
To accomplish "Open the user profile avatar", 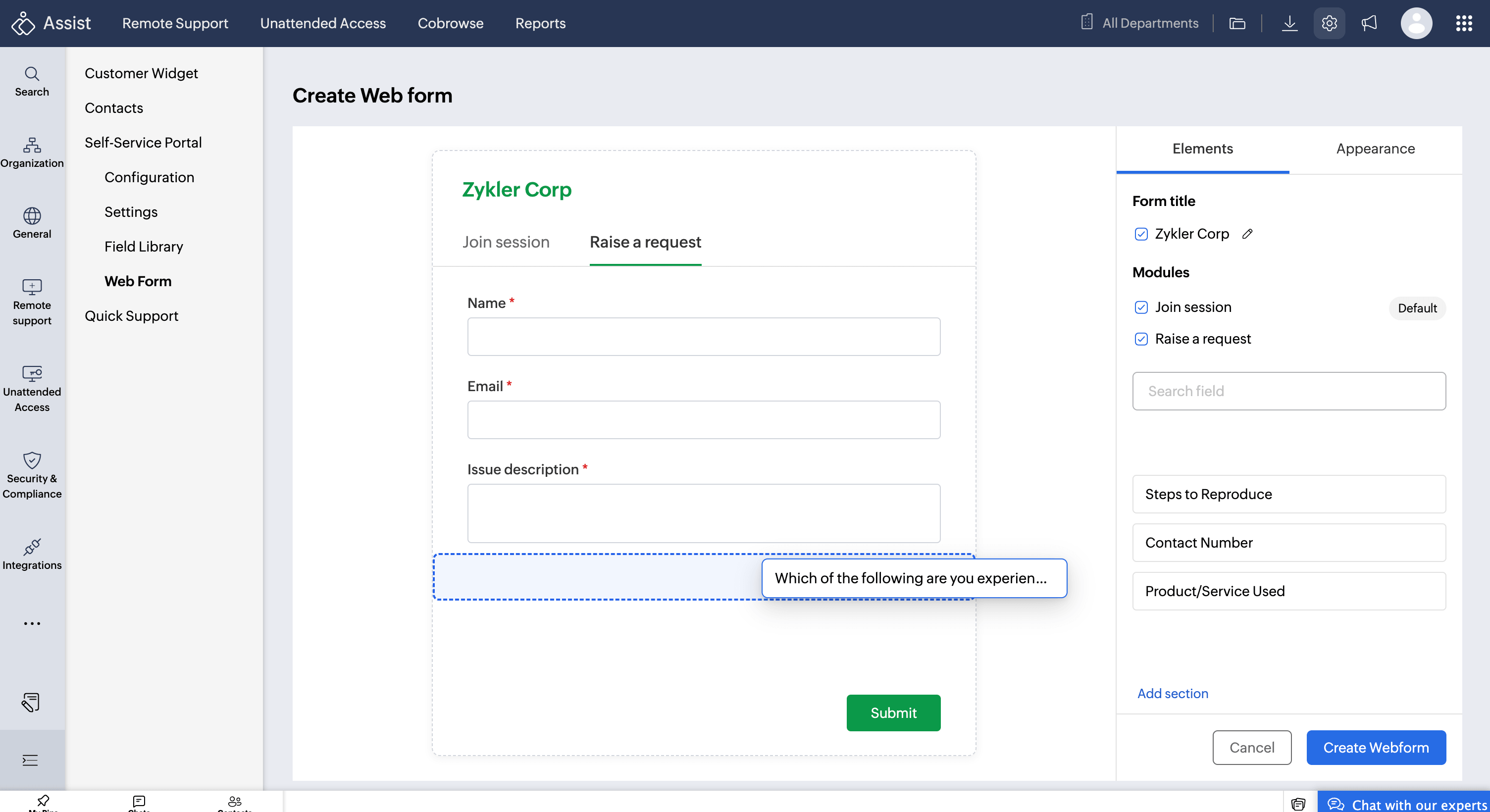I will coord(1416,23).
